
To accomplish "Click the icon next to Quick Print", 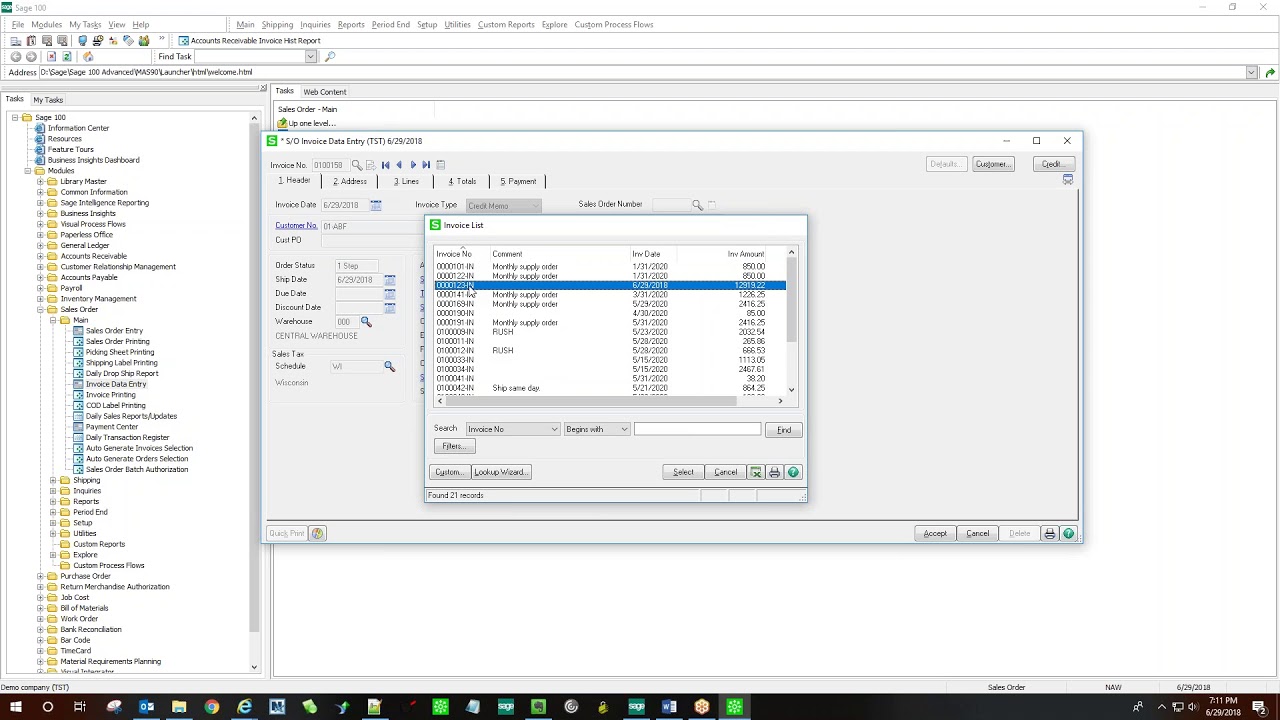I will [318, 534].
